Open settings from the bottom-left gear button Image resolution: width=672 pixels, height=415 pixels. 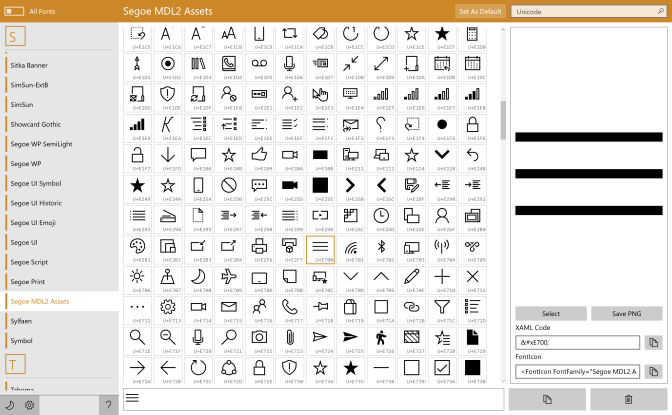click(29, 405)
